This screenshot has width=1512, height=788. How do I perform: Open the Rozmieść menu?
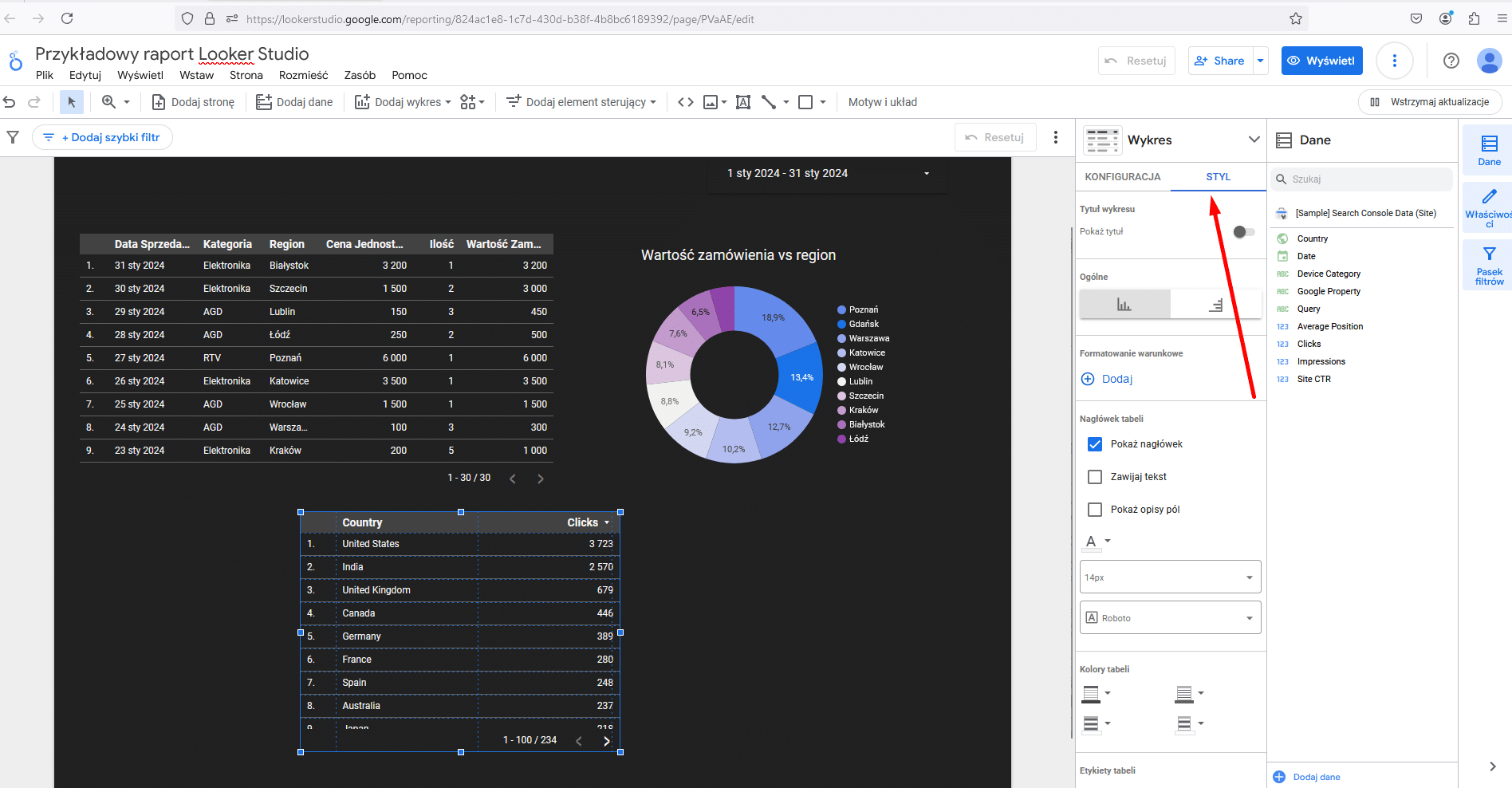[x=303, y=75]
